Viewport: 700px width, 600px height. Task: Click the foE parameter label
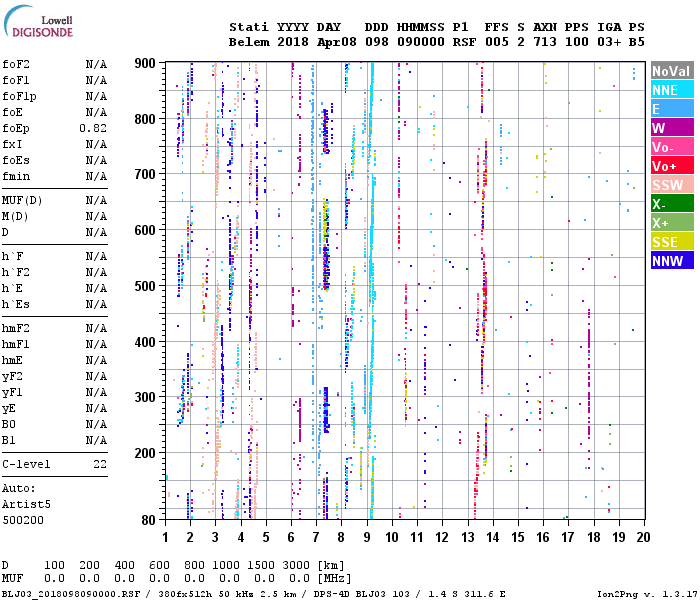click(12, 112)
